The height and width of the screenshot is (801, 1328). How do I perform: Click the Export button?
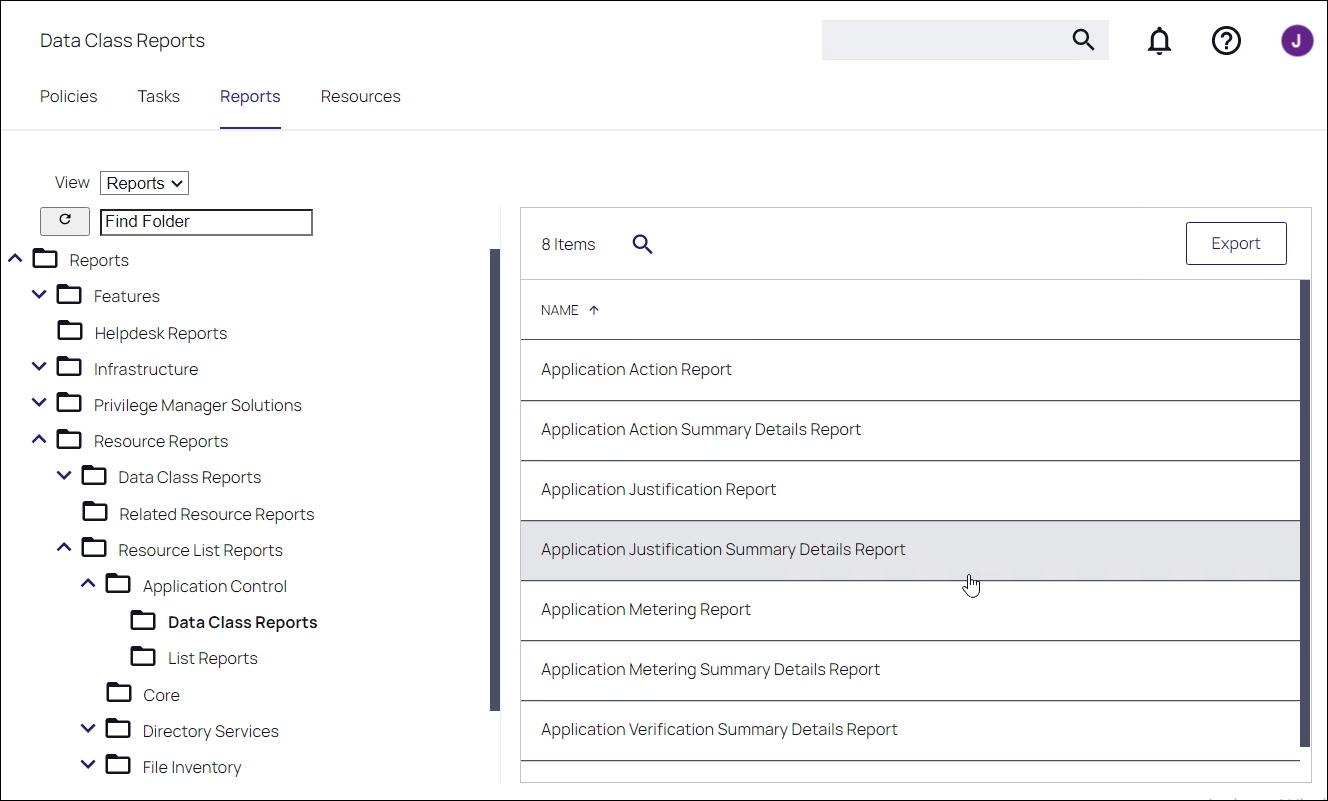[1236, 243]
